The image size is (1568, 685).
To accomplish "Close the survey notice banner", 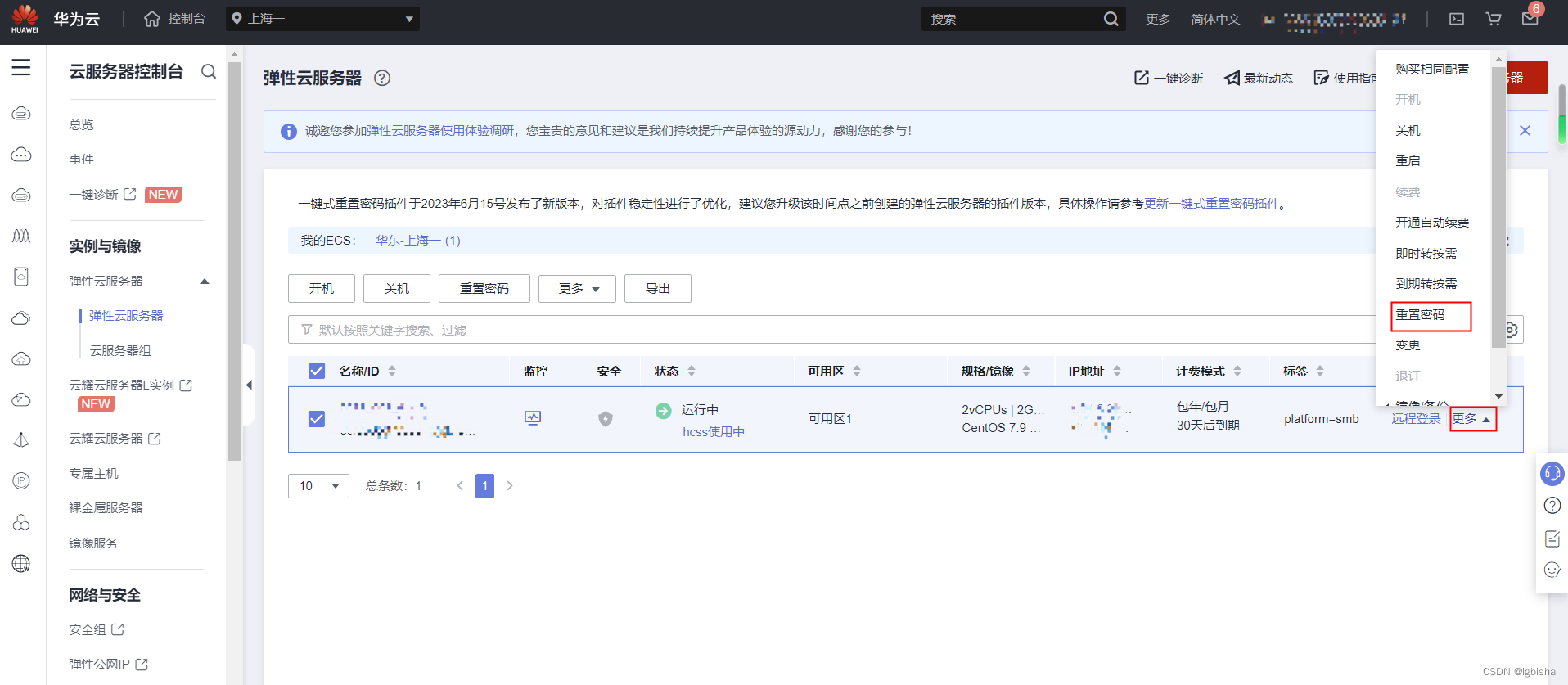I will [x=1525, y=131].
